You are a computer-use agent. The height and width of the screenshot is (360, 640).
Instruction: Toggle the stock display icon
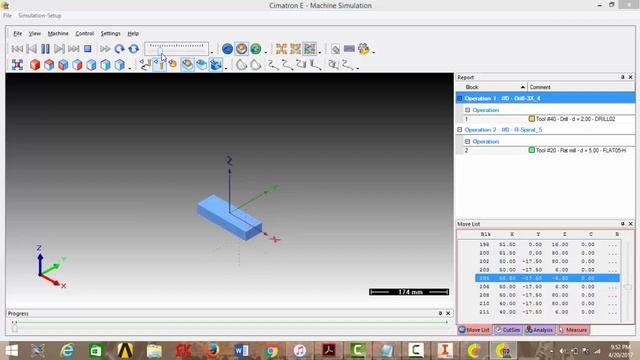click(187, 65)
